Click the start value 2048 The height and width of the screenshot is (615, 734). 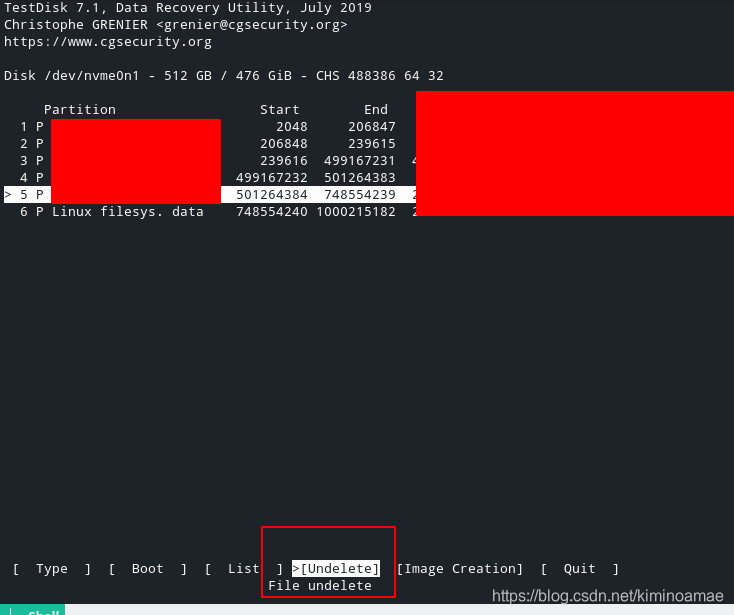pos(292,127)
